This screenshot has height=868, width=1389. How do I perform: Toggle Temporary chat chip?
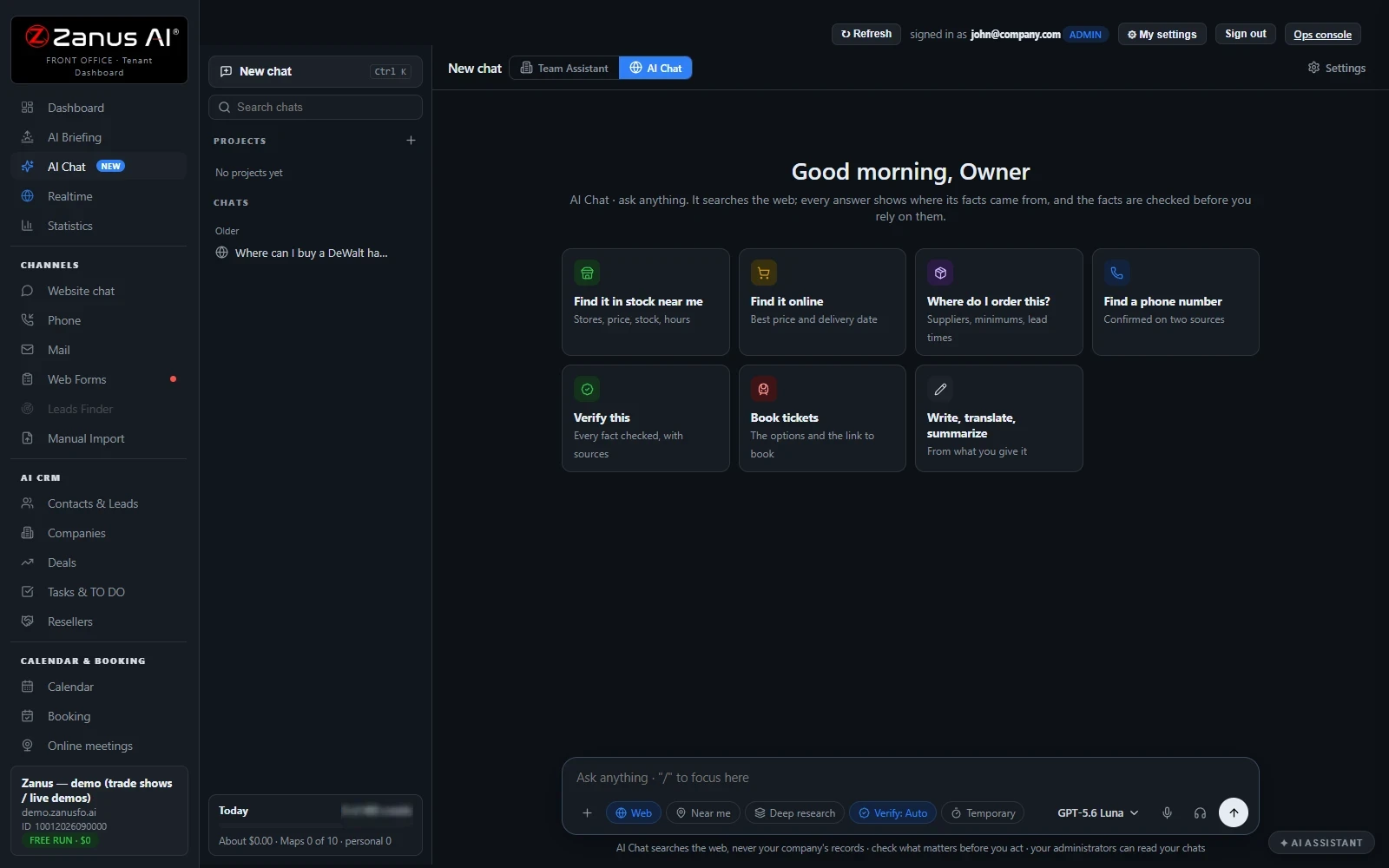983,813
